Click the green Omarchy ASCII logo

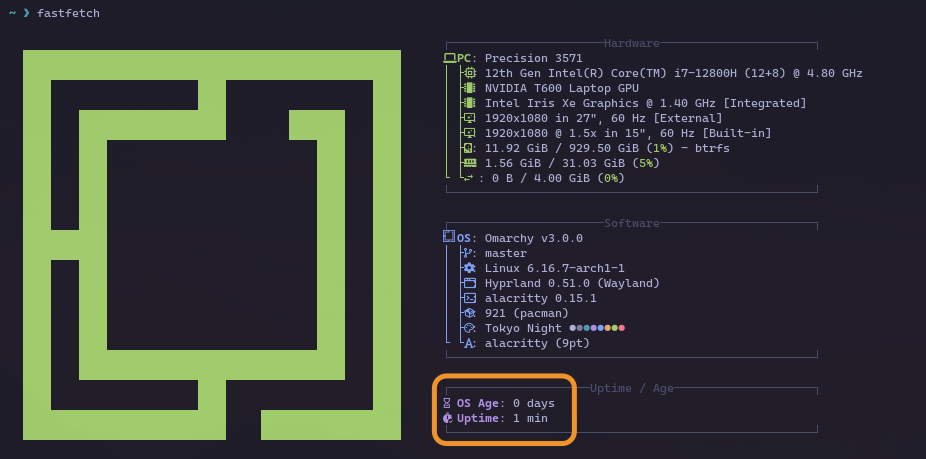coord(212,245)
